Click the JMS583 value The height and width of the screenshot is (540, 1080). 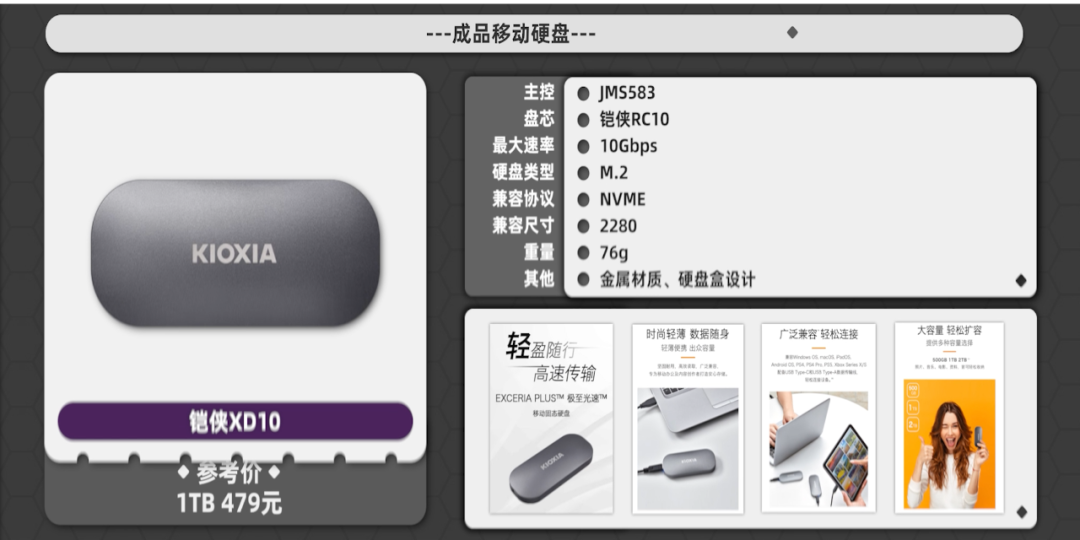click(627, 92)
